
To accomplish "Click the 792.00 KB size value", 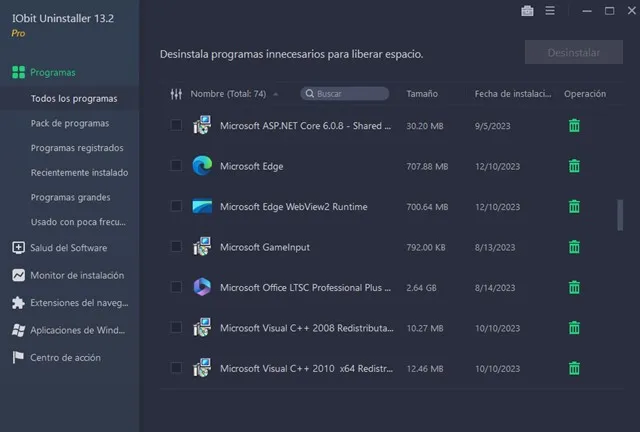I will pos(426,247).
